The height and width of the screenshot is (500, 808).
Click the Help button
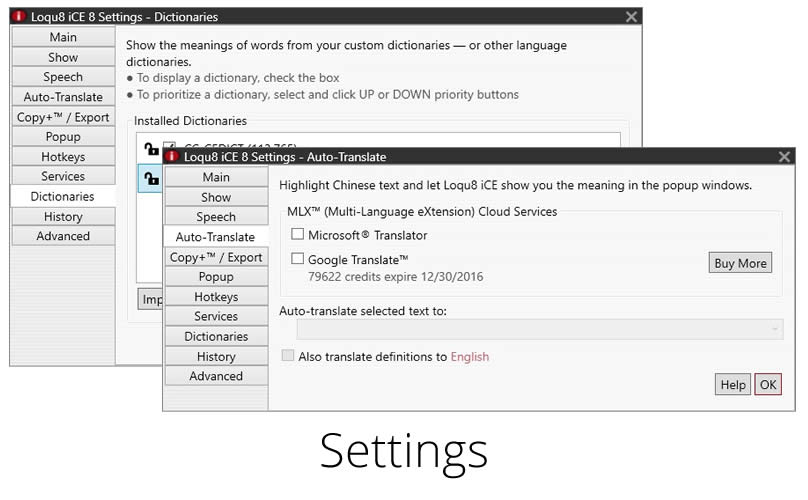733,385
